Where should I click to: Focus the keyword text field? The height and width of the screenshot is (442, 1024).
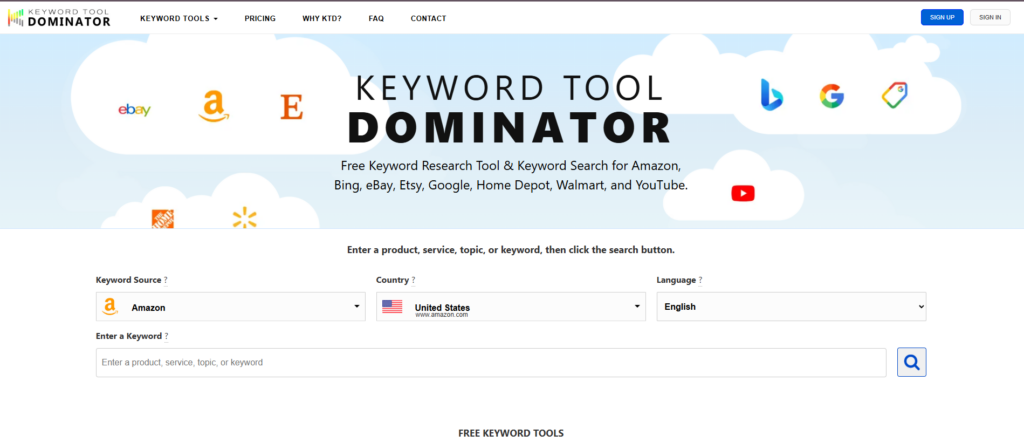click(x=491, y=362)
